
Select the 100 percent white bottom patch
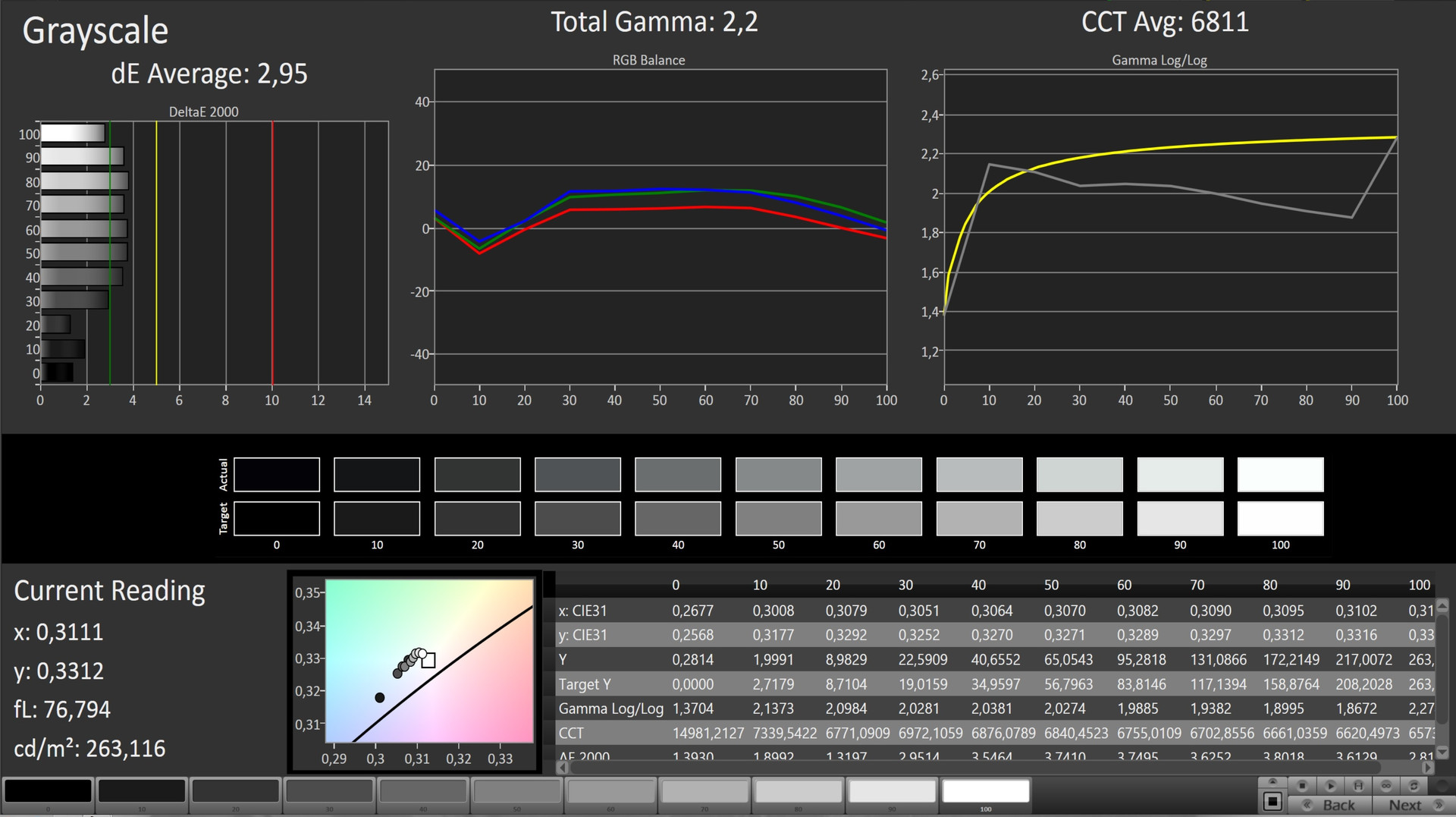coord(986,791)
